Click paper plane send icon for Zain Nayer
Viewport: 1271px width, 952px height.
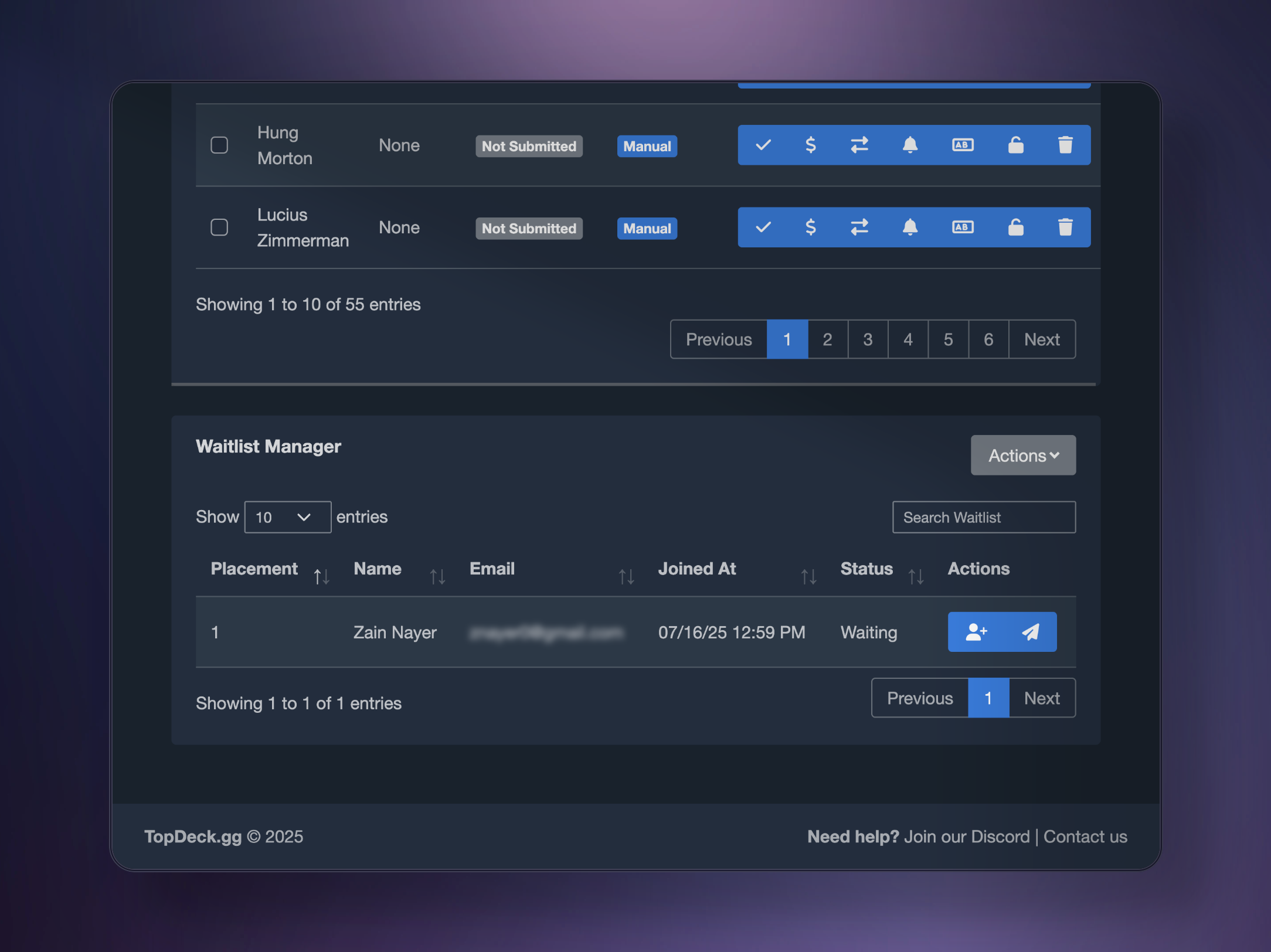coord(1030,632)
